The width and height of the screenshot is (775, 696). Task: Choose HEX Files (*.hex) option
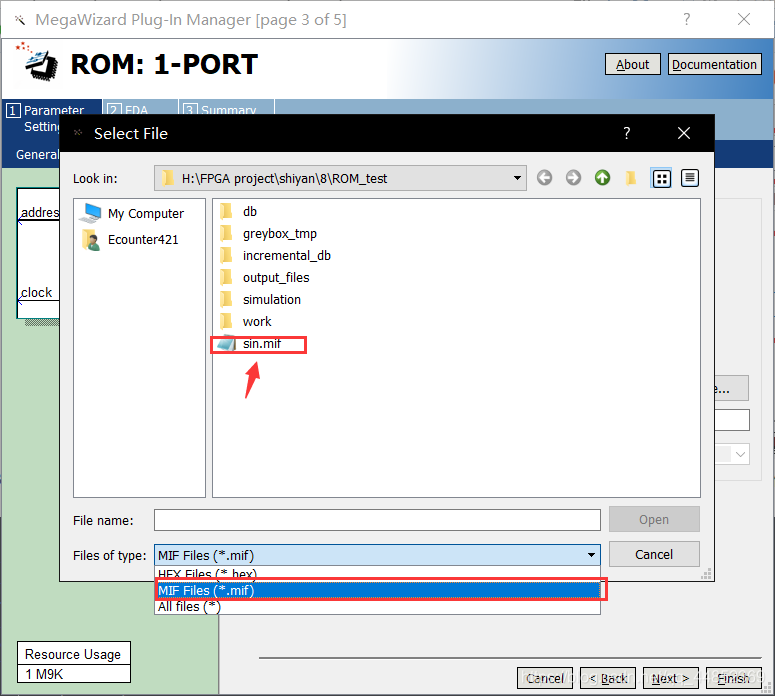pyautogui.click(x=377, y=573)
